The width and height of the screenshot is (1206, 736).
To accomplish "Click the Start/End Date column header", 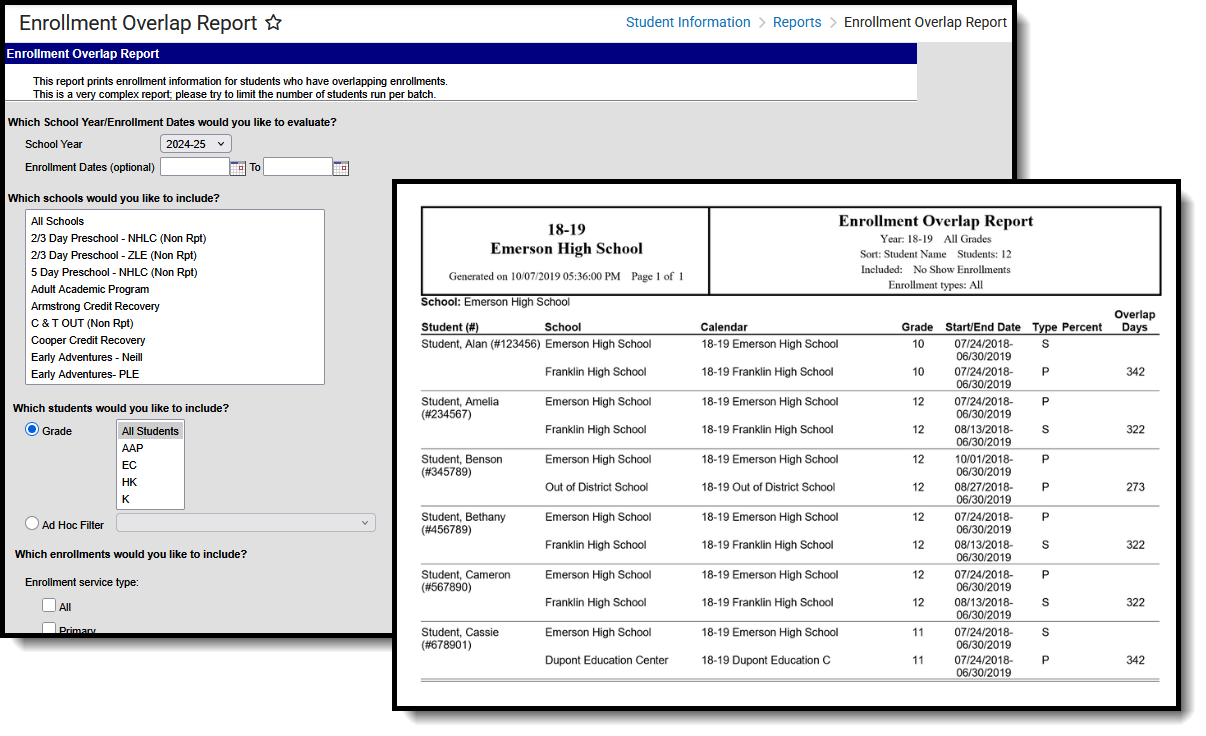I will [x=982, y=327].
